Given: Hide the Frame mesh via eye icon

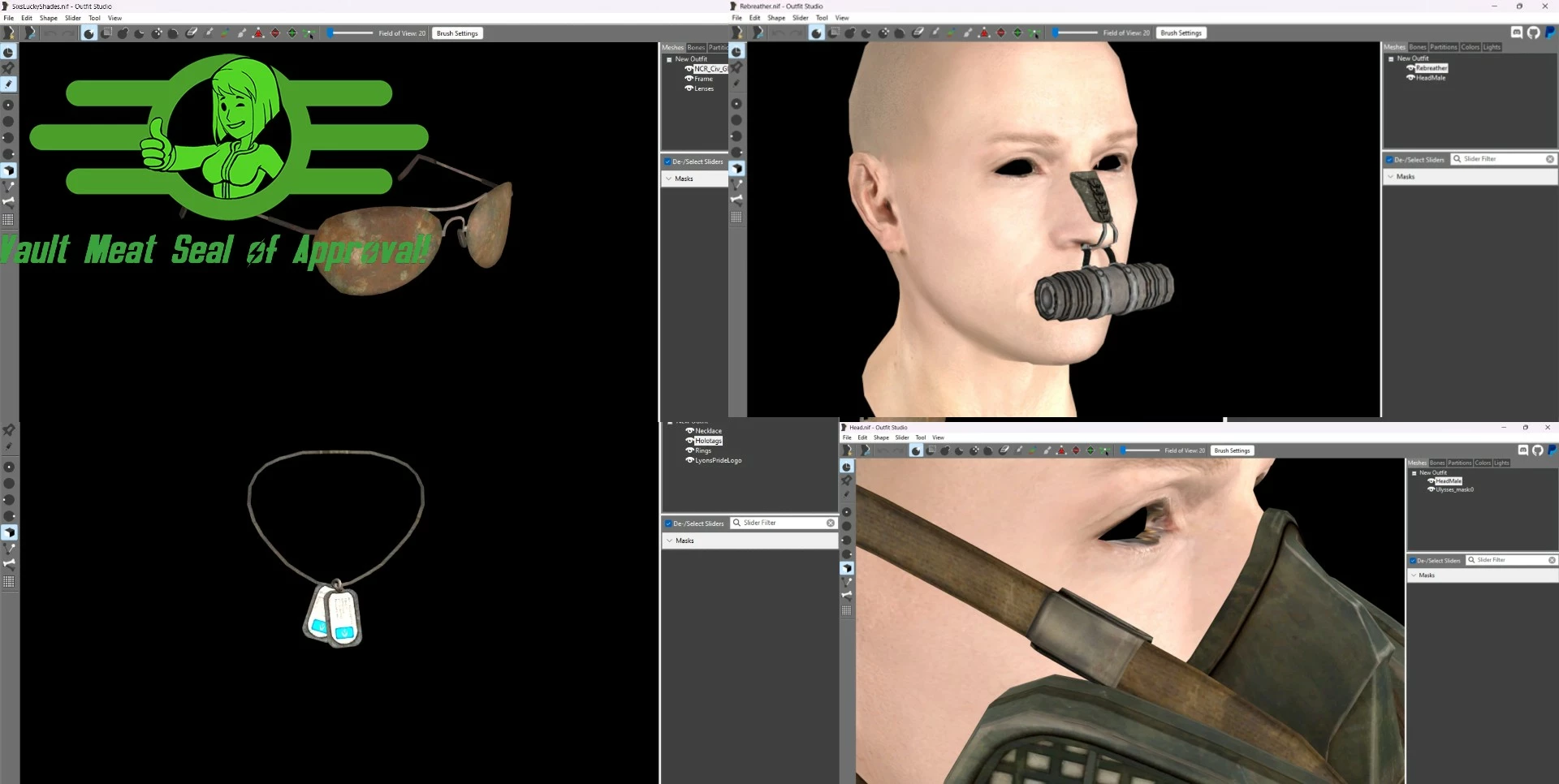Looking at the screenshot, I should point(689,79).
